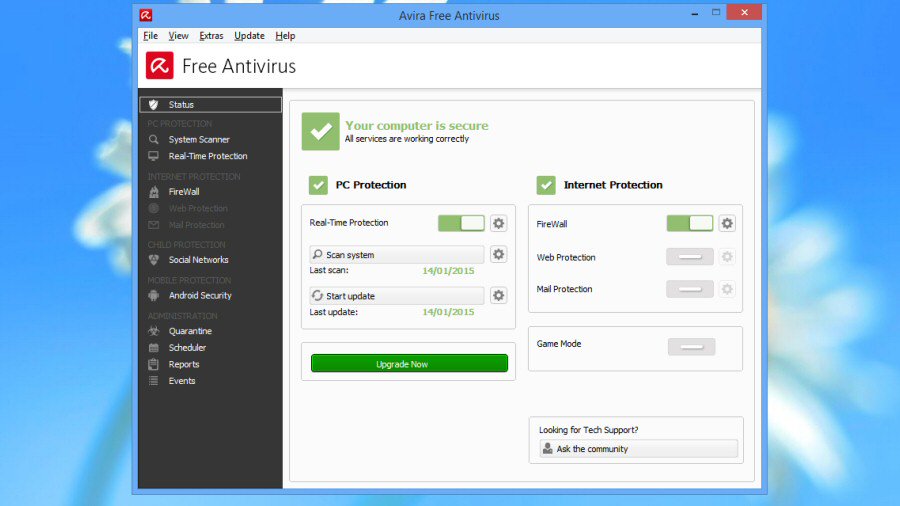Open the View menu
Screen dimensions: 900x506
(x=179, y=36)
